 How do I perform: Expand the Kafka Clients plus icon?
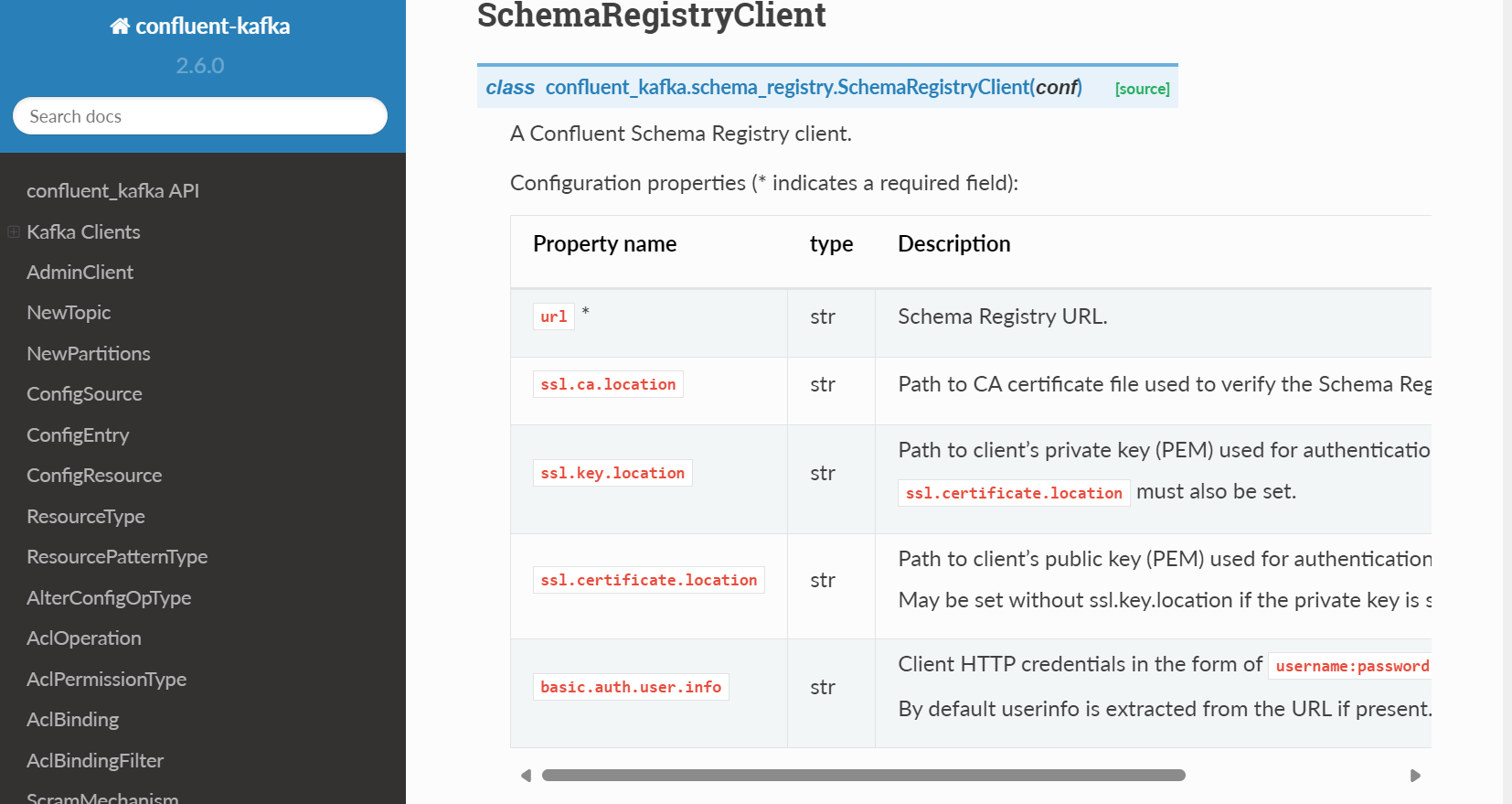14,232
